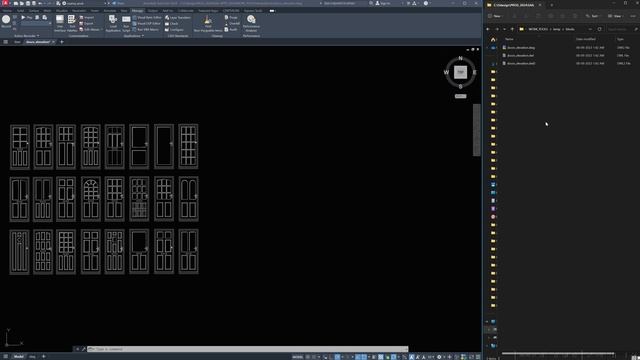
Task: Sort by Date modified column header
Action: coord(586,39)
